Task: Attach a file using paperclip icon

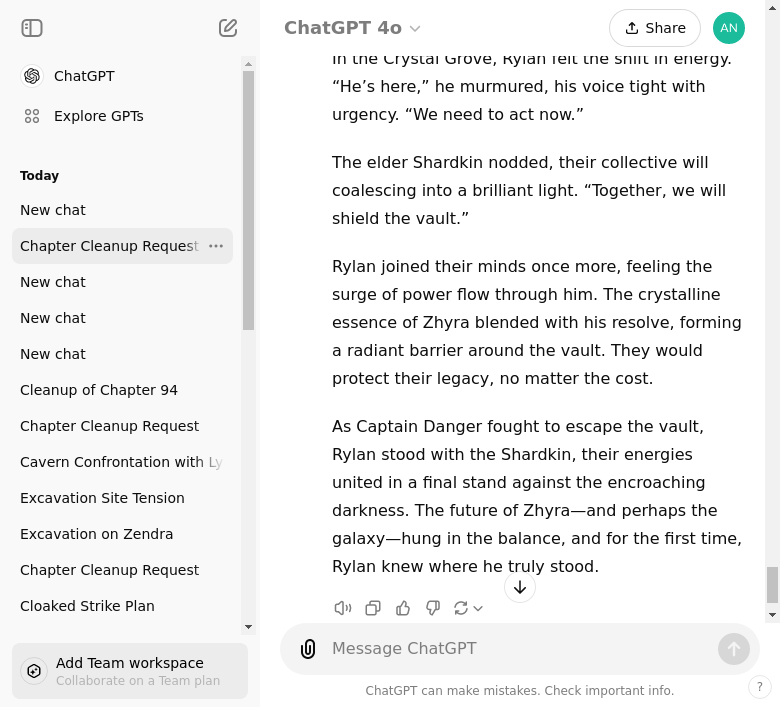Action: [308, 649]
